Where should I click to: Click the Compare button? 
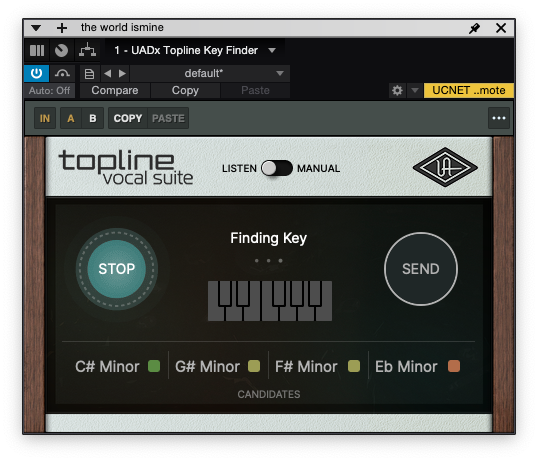point(115,90)
